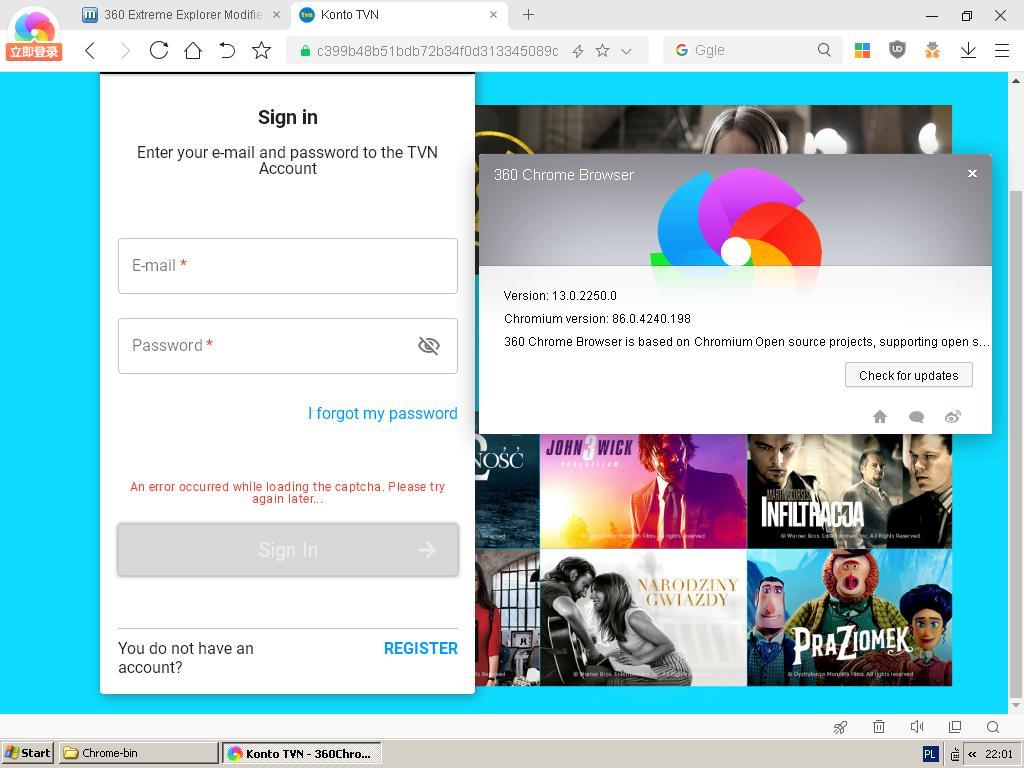Toggle password visibility eye icon

coord(428,345)
